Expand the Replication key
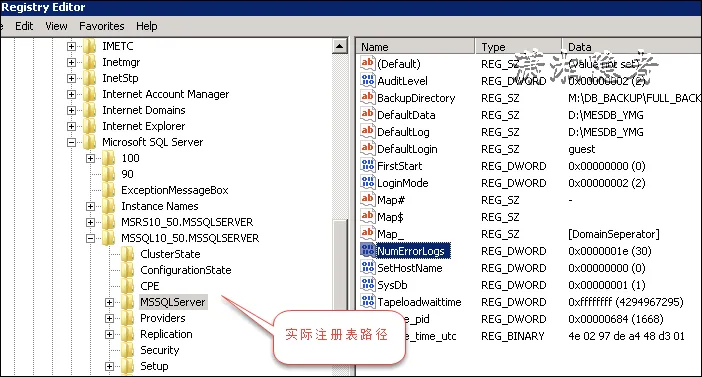702x377 pixels. (x=109, y=334)
